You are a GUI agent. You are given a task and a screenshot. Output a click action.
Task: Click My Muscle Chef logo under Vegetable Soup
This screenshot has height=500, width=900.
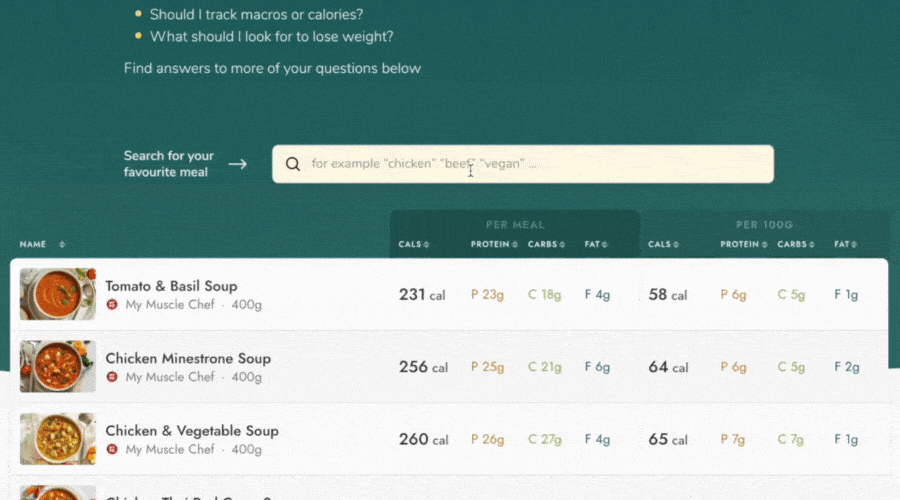[112, 449]
